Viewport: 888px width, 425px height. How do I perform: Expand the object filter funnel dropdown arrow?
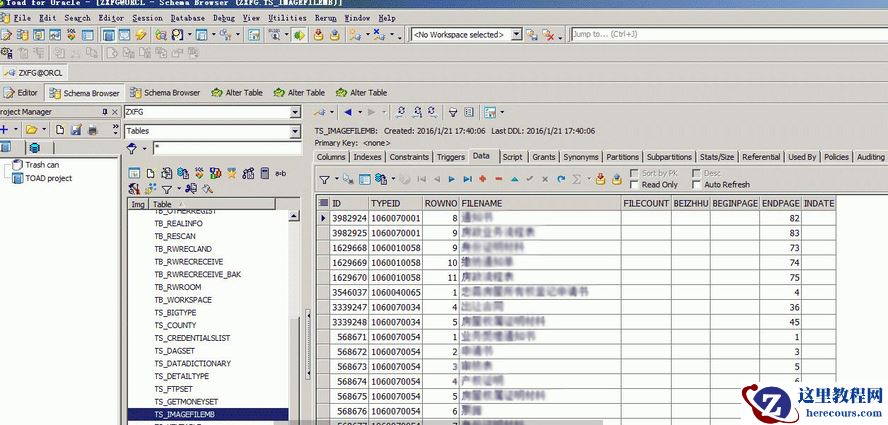144,149
